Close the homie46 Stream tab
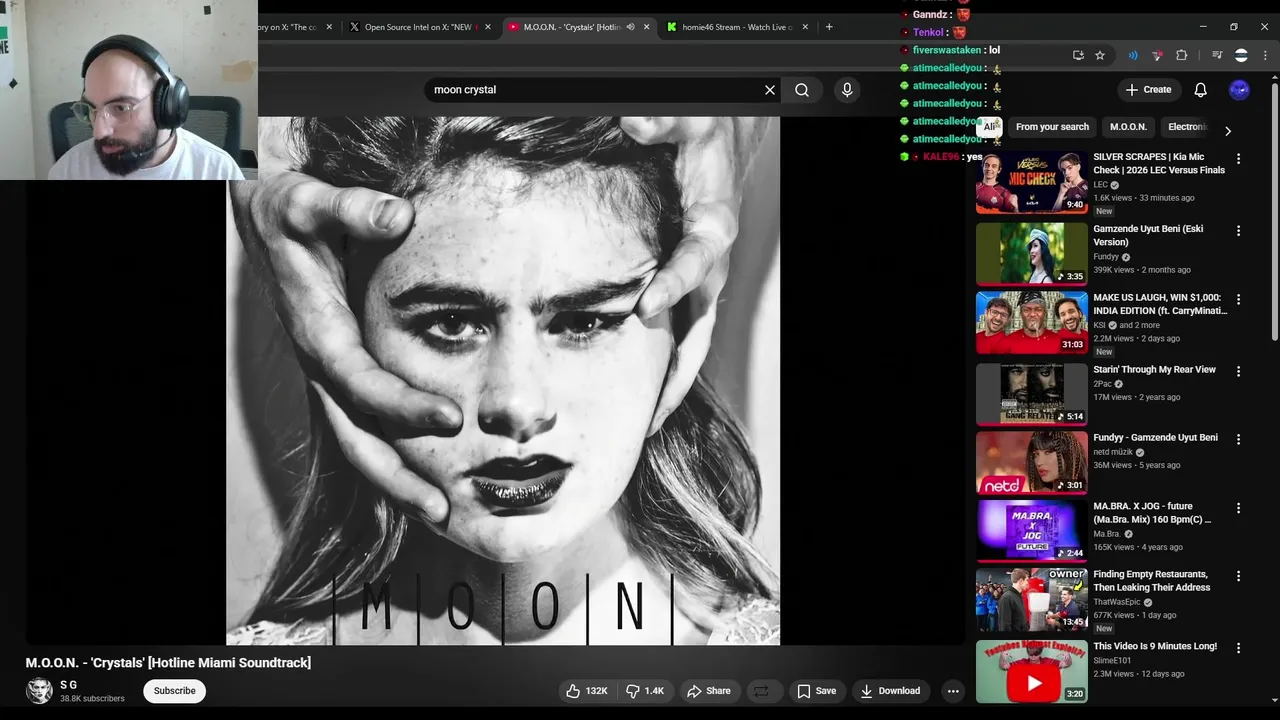This screenshot has width=1280, height=720. coord(805,27)
